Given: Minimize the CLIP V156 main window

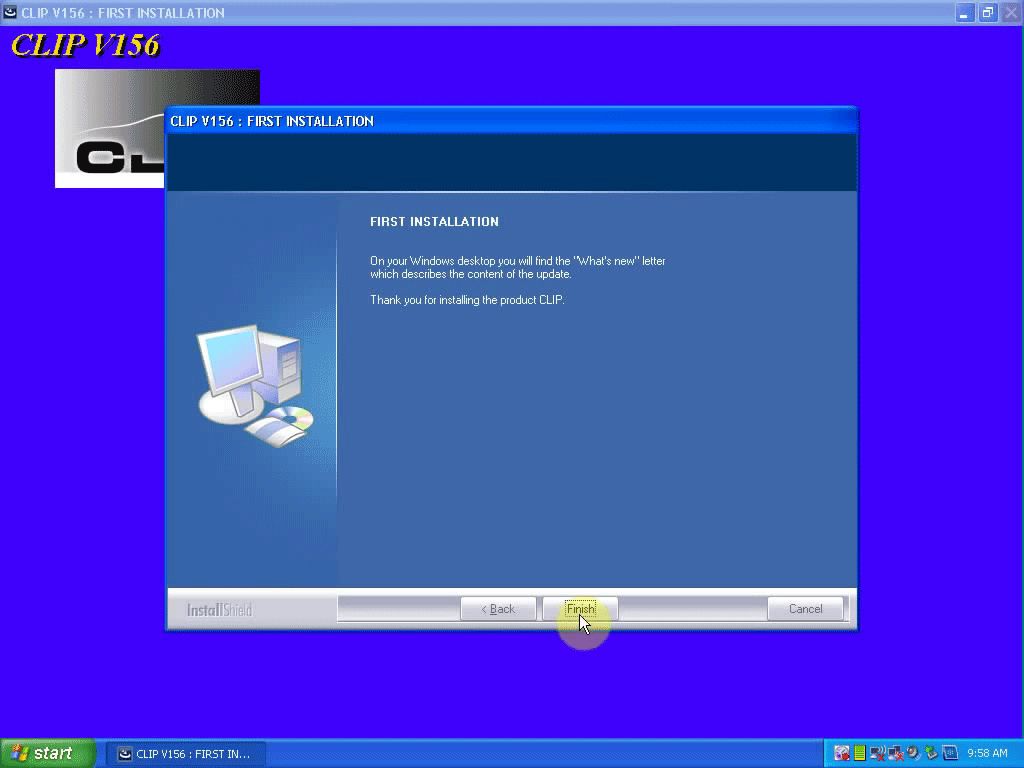Looking at the screenshot, I should [964, 12].
